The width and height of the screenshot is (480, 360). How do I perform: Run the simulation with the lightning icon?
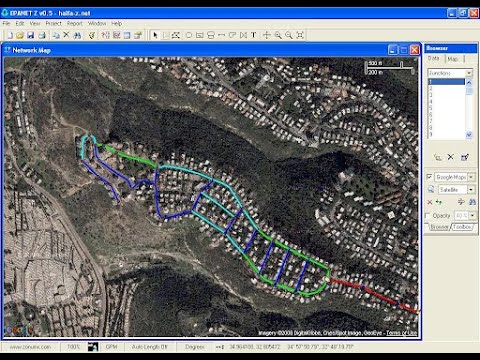point(92,35)
